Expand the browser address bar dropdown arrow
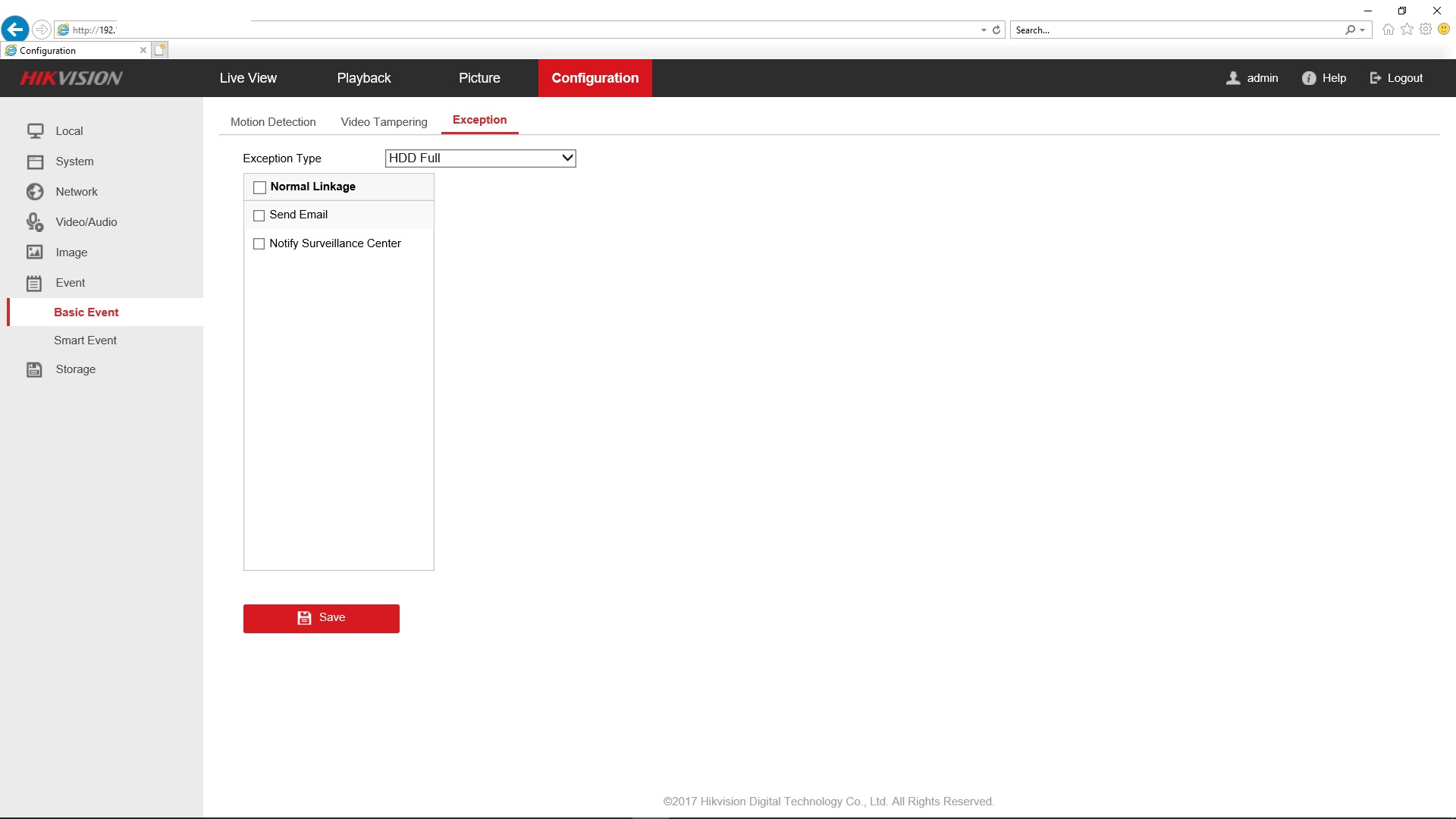1456x819 pixels. pyautogui.click(x=984, y=30)
